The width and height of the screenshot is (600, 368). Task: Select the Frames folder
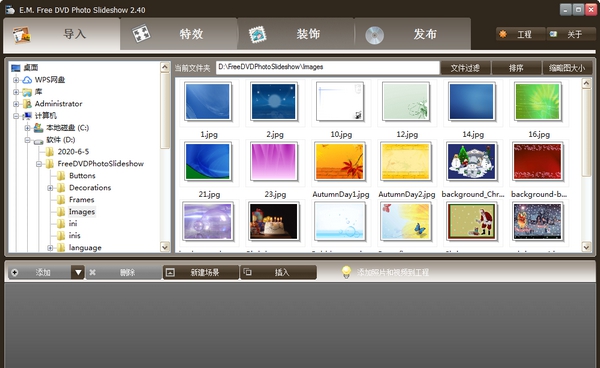tap(82, 200)
